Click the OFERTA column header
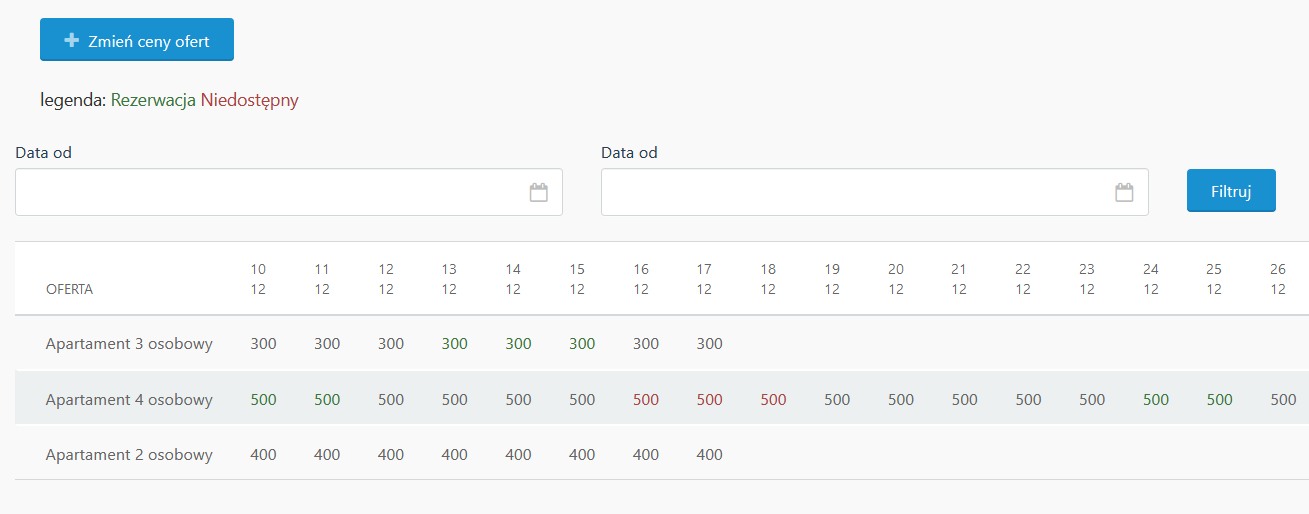1309x514 pixels. [x=70, y=290]
